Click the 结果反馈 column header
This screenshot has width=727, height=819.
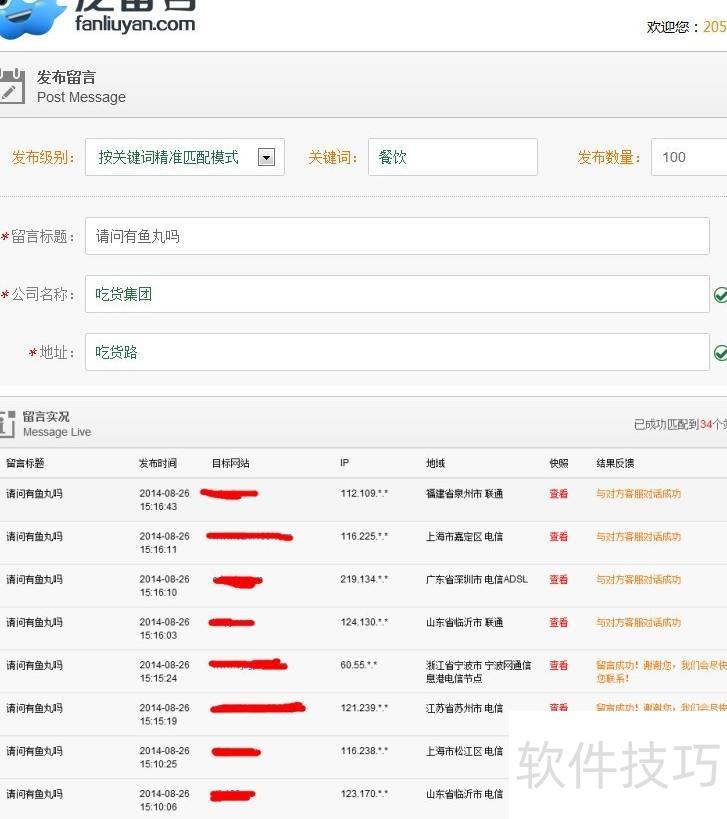click(x=615, y=463)
